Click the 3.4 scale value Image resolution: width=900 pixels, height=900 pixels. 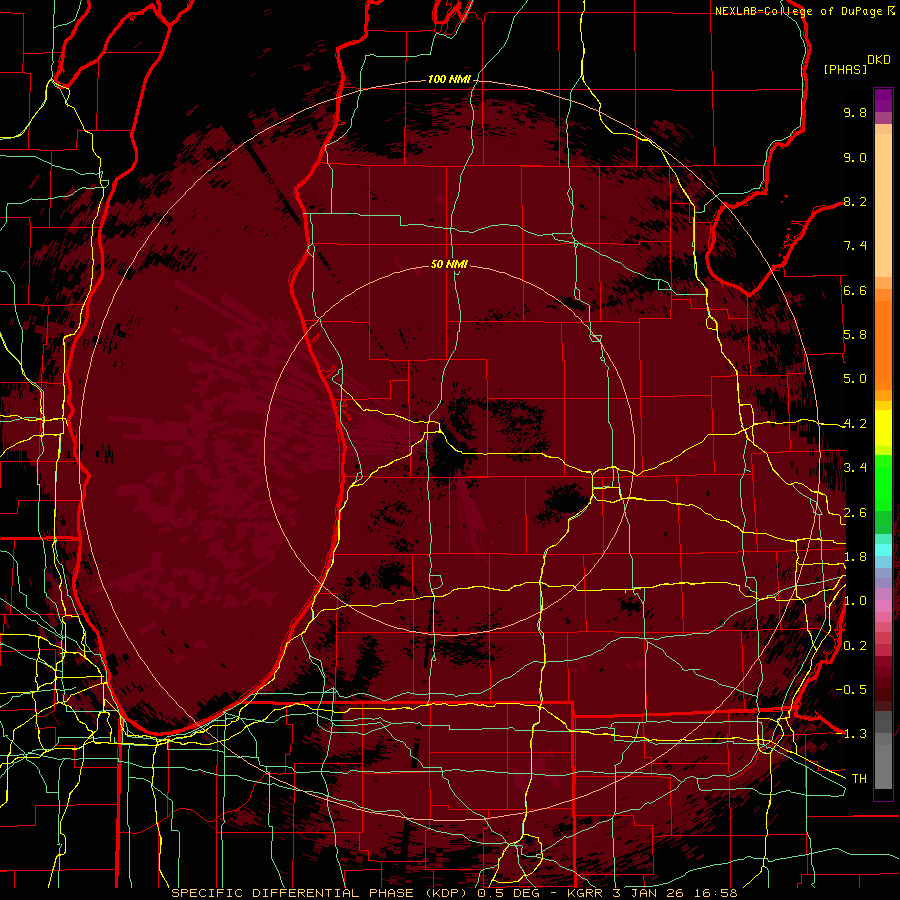tap(855, 468)
